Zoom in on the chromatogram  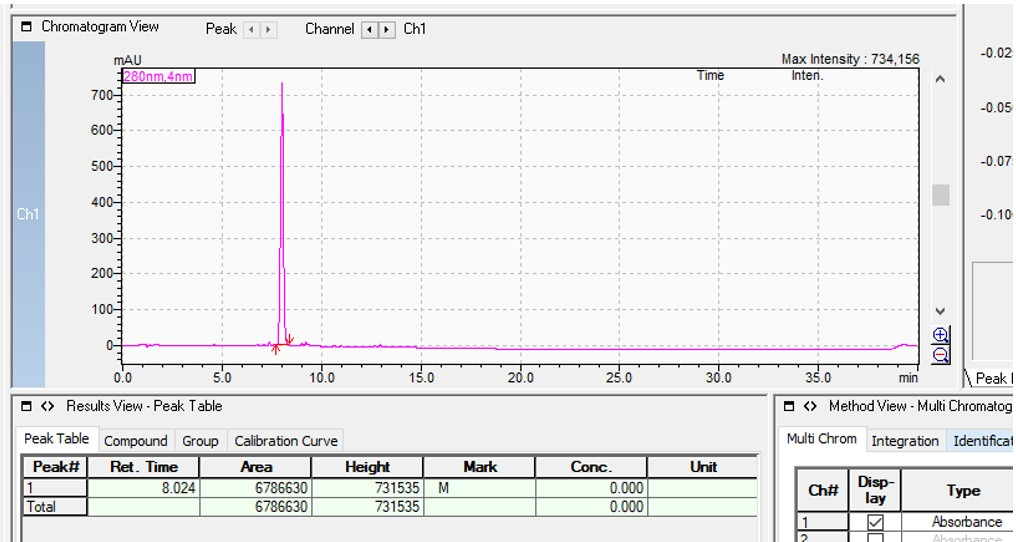coord(940,336)
